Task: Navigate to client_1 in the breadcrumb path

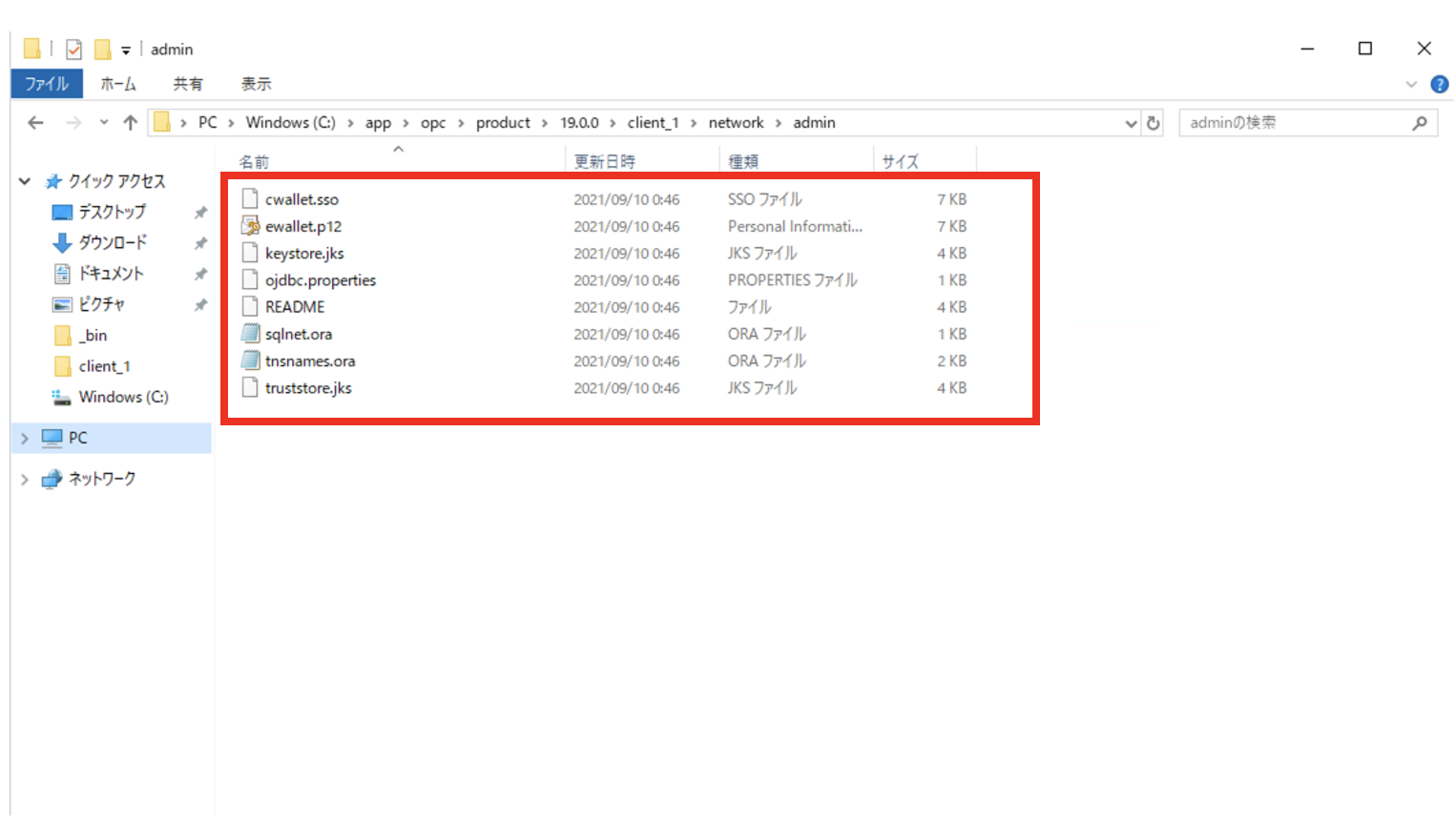Action: pos(654,122)
